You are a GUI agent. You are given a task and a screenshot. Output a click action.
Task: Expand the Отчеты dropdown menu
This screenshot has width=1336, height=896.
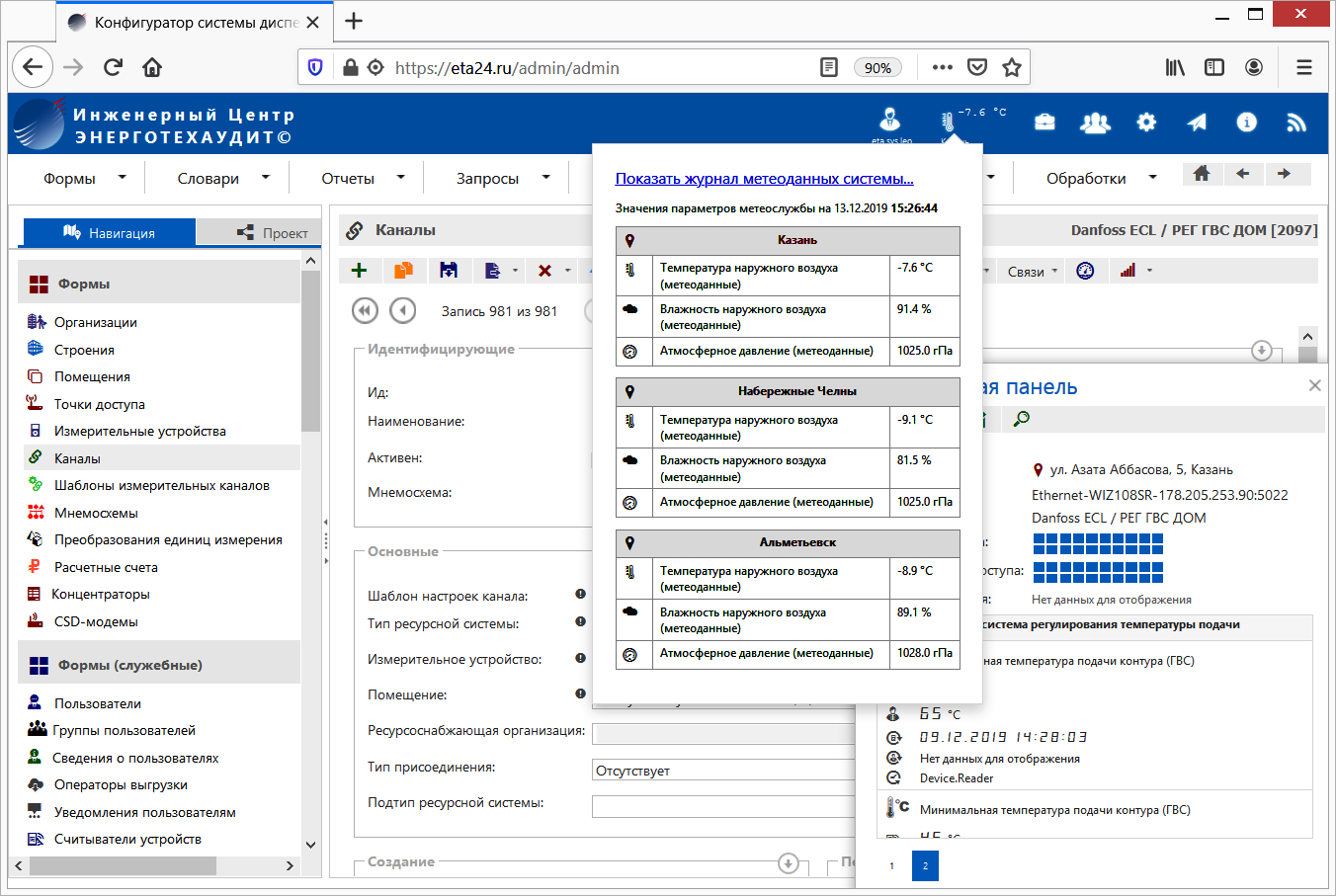coord(363,179)
